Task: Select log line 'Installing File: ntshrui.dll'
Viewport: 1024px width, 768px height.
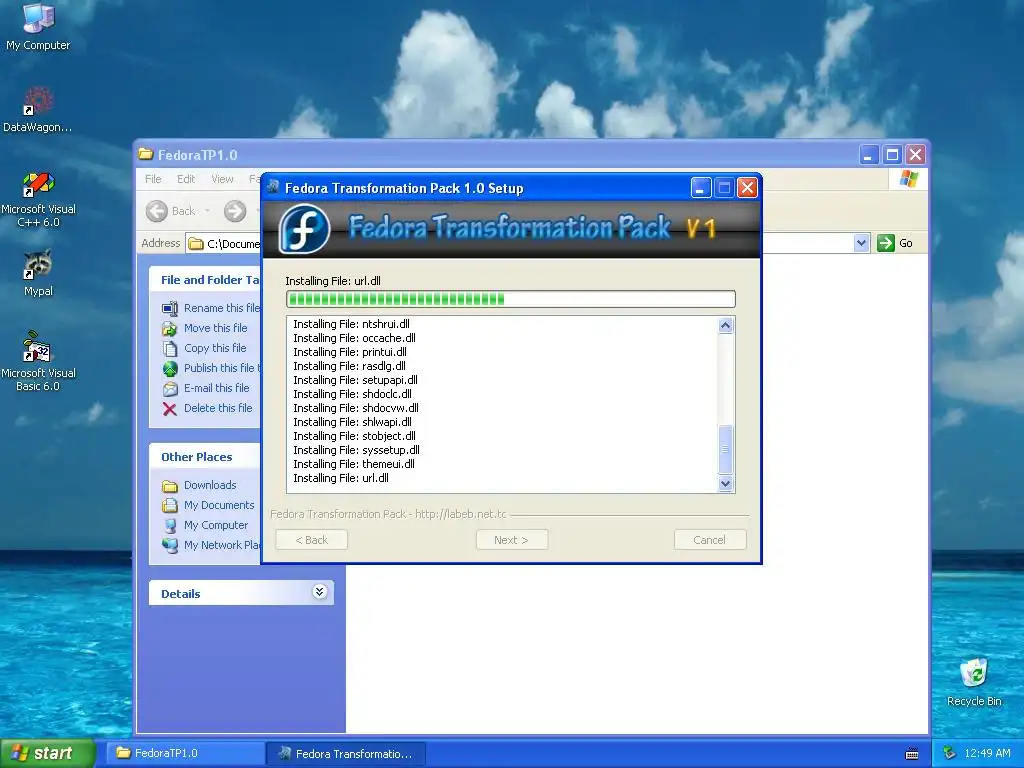Action: point(351,324)
